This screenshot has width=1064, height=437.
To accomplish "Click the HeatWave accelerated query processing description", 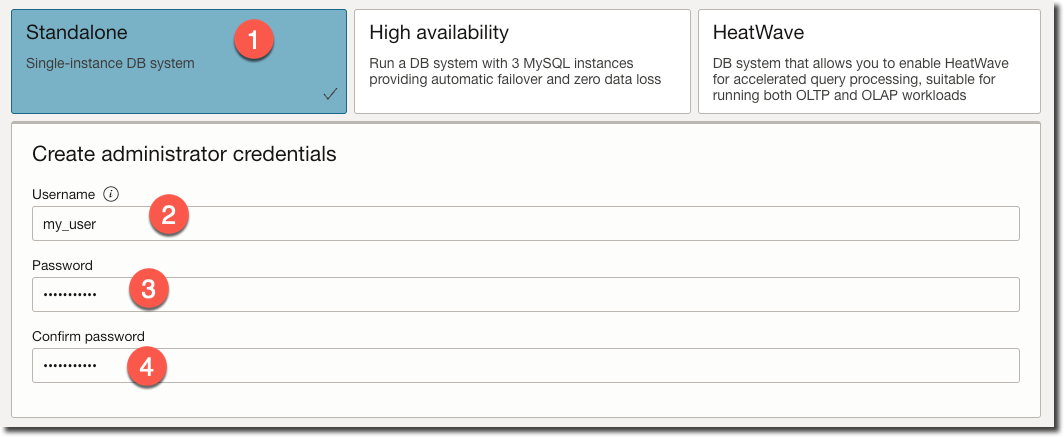I will (861, 80).
